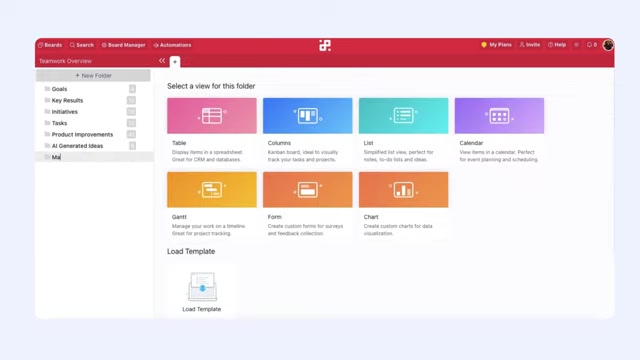Click the Product Improvements count badge

131,134
